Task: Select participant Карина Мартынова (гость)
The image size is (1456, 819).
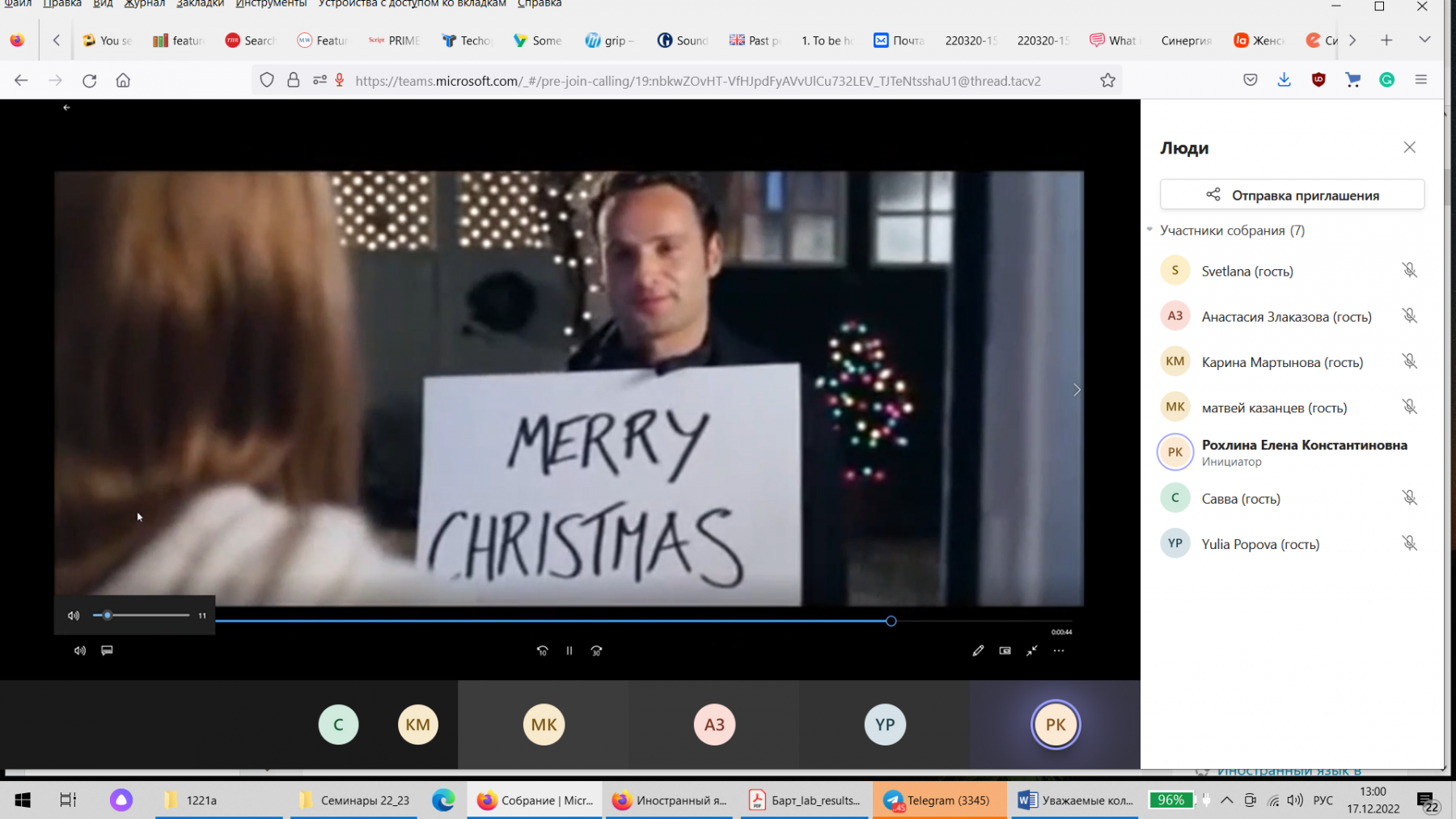Action: click(1292, 361)
